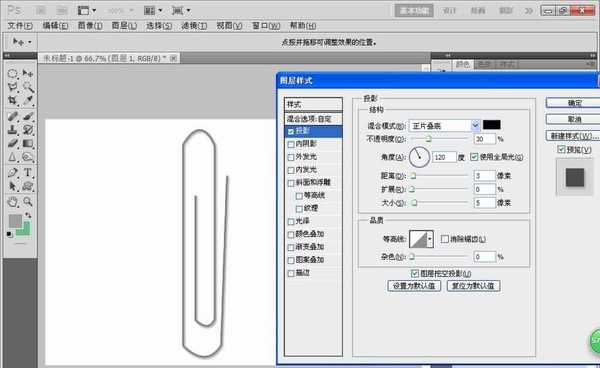Open the 滤镜(T) menu
The width and height of the screenshot is (600, 368).
click(194, 26)
